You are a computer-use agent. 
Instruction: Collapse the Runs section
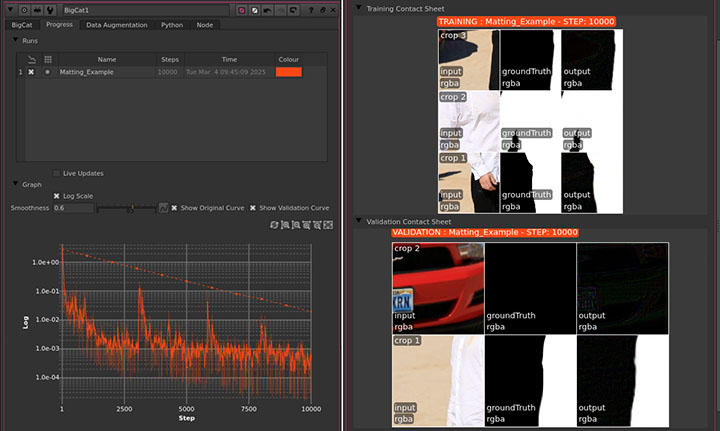point(14,41)
